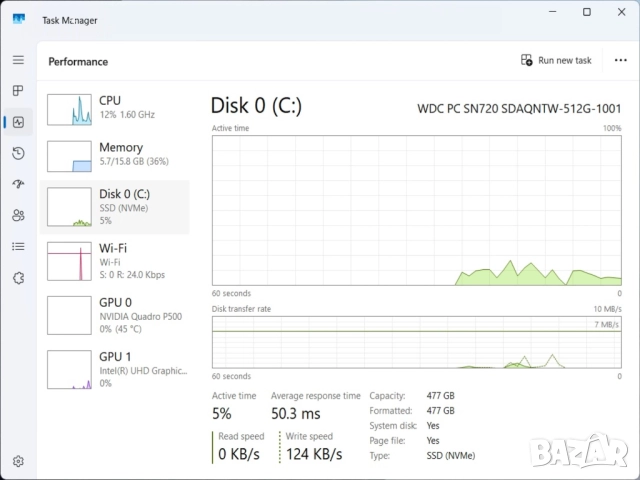Open the Services page icon
The height and width of the screenshot is (480, 640).
18,277
